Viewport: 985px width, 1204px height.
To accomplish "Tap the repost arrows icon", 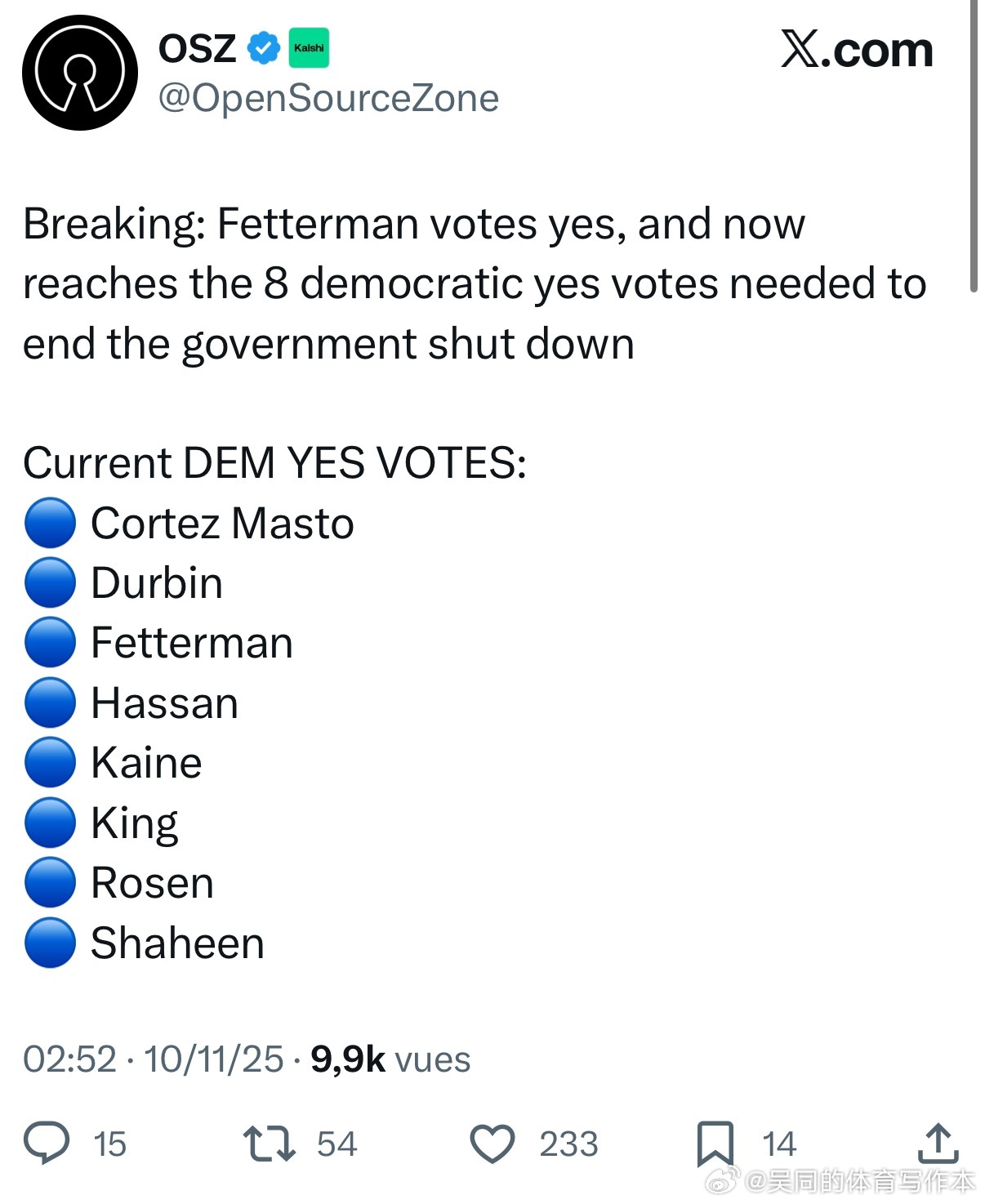I will coord(270,1144).
